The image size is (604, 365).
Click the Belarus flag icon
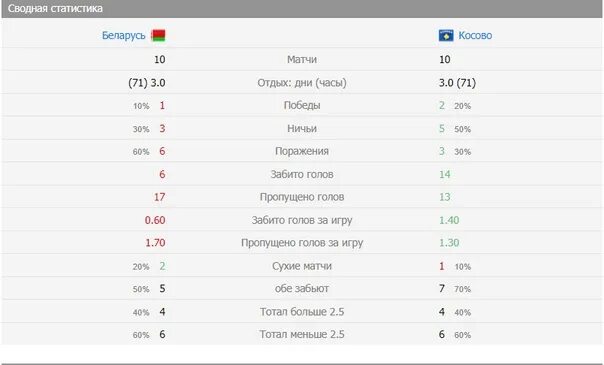coord(158,35)
